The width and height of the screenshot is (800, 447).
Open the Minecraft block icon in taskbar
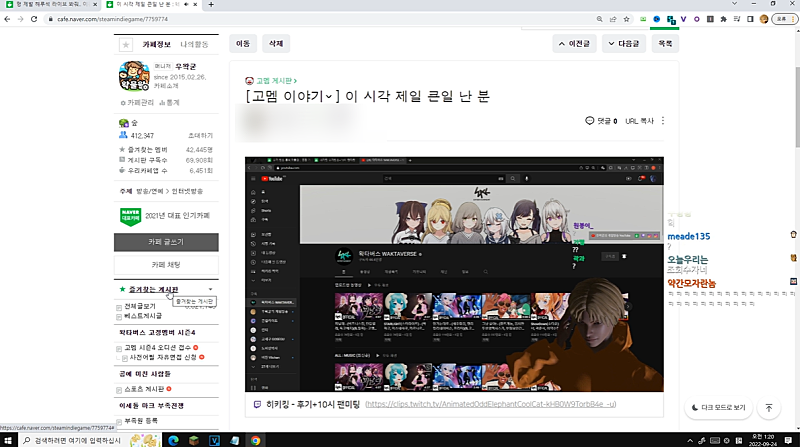(193, 440)
